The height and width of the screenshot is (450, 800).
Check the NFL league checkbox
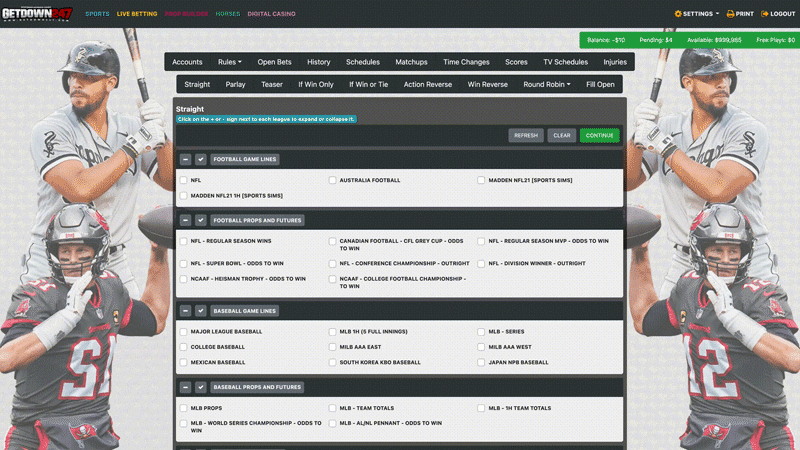[183, 180]
